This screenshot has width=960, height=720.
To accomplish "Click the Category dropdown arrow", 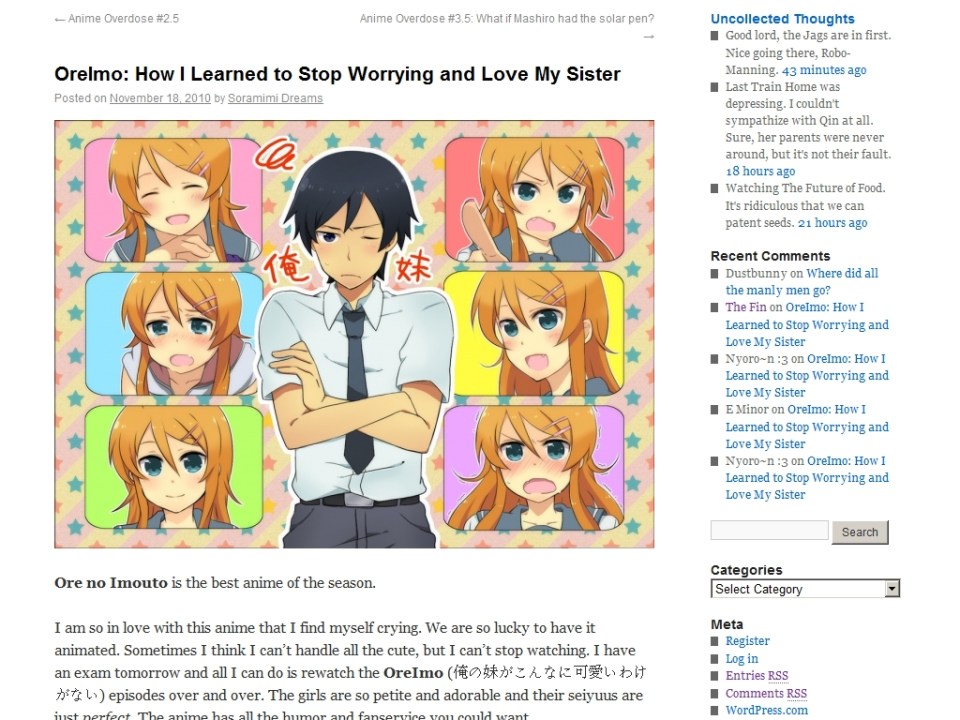I will 892,589.
